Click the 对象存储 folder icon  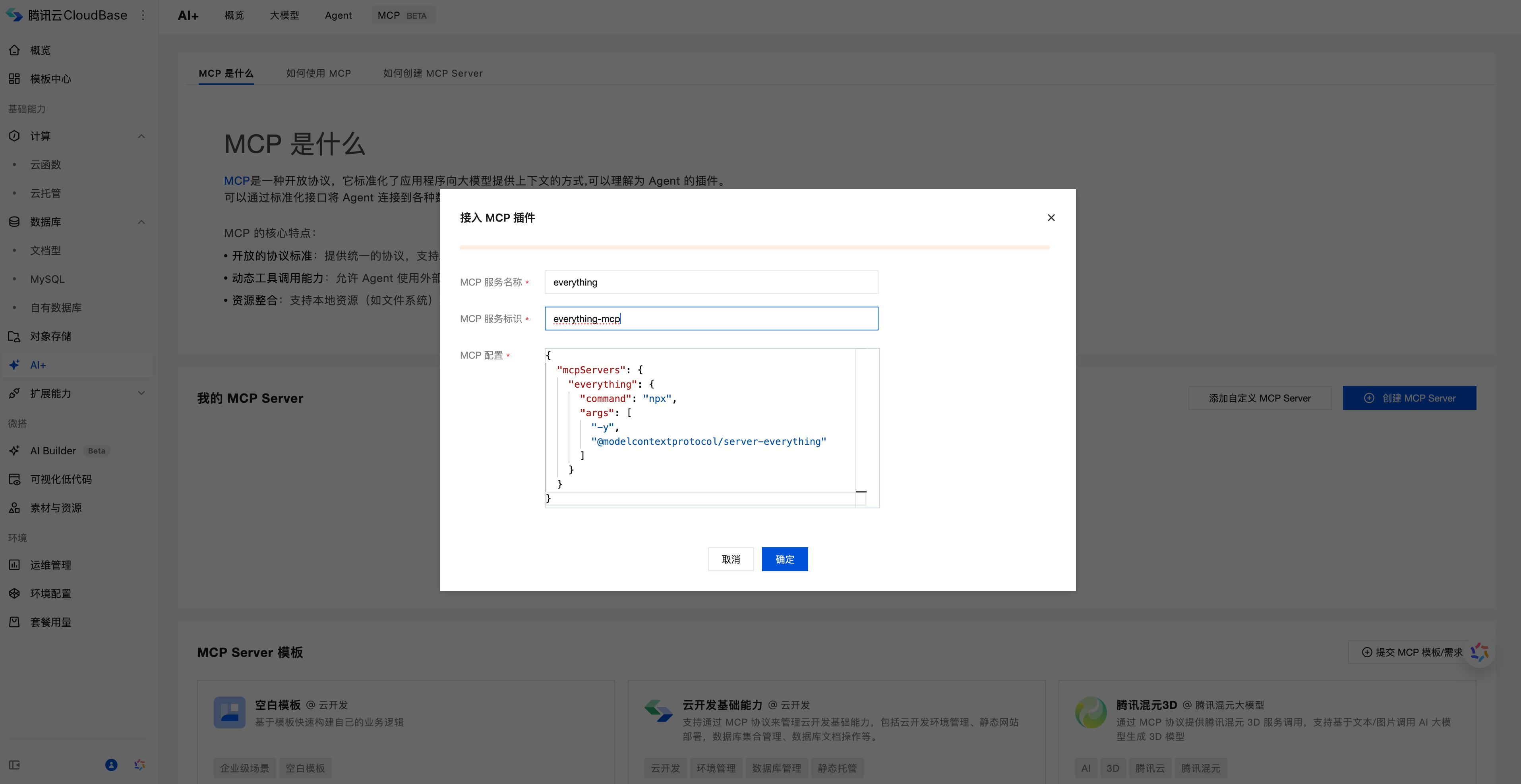pos(15,336)
